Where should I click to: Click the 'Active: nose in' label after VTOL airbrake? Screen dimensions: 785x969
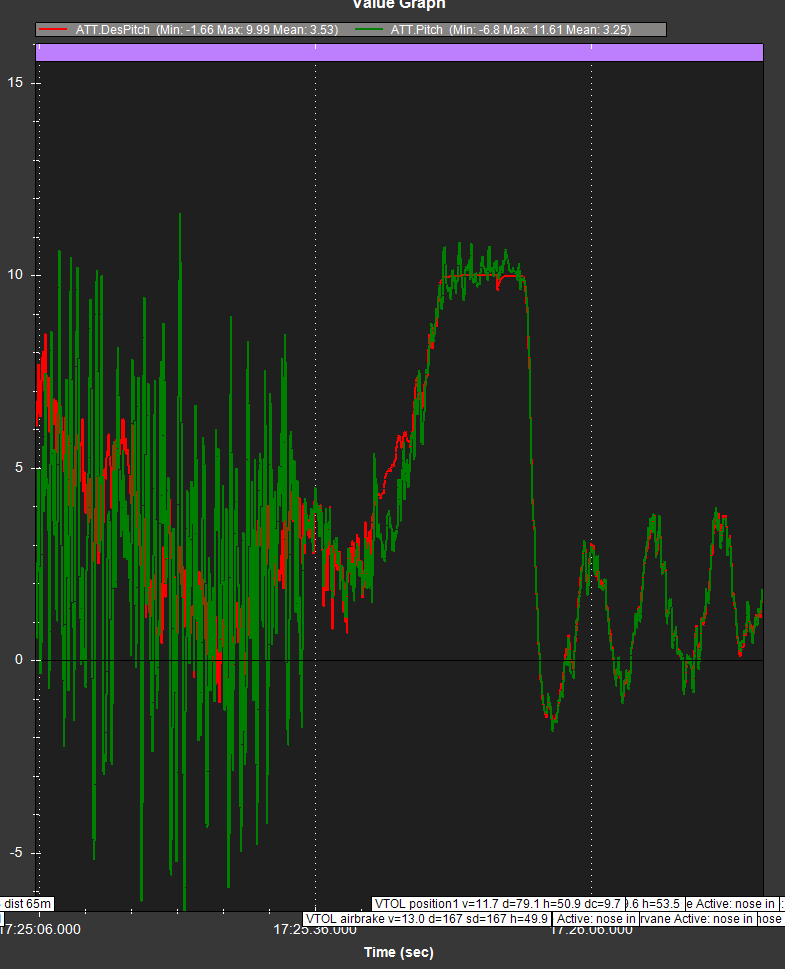595,919
